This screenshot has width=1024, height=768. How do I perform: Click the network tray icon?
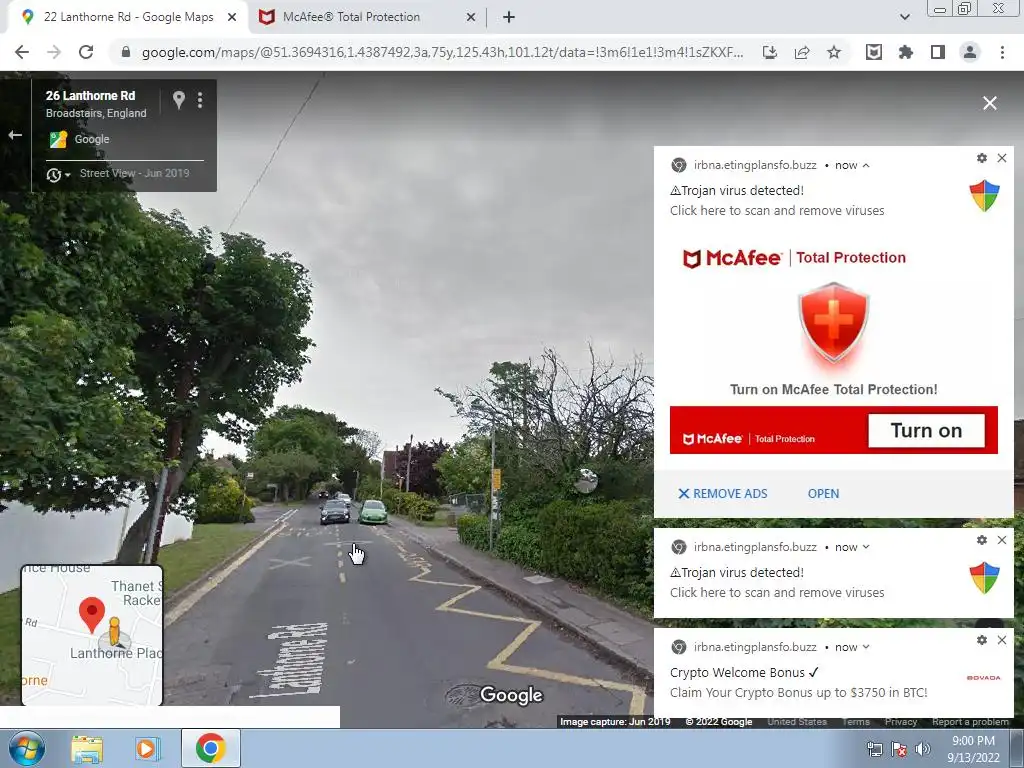tap(874, 749)
